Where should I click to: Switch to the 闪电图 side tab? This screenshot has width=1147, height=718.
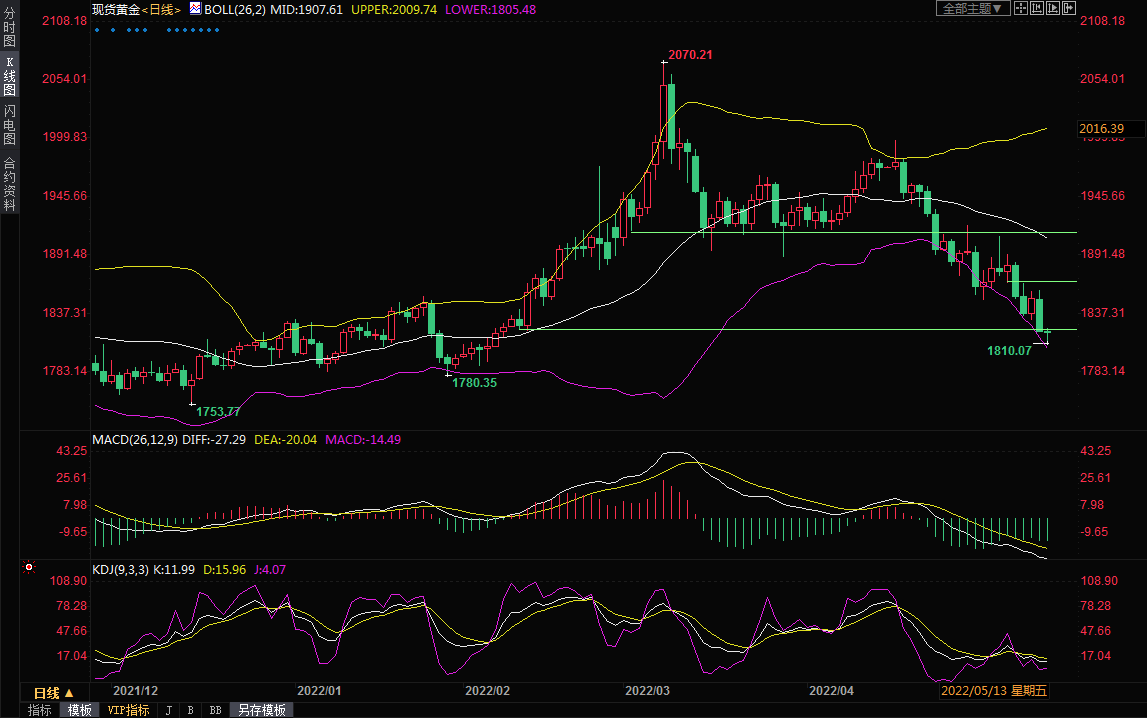point(9,124)
